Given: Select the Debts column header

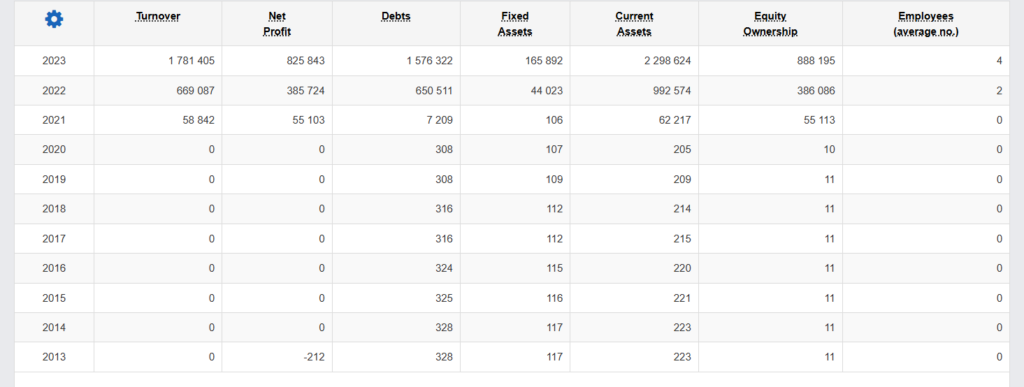Looking at the screenshot, I should click(396, 16).
